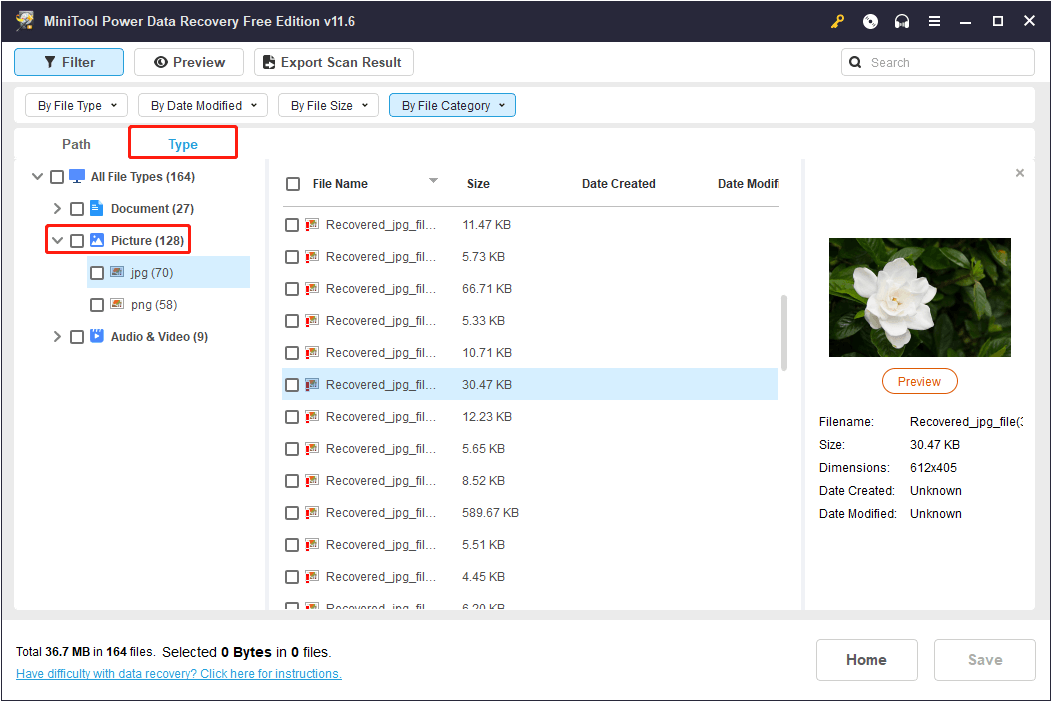Check the box for the 589.67 KB file
This screenshot has width=1054, height=703.
pyautogui.click(x=292, y=513)
